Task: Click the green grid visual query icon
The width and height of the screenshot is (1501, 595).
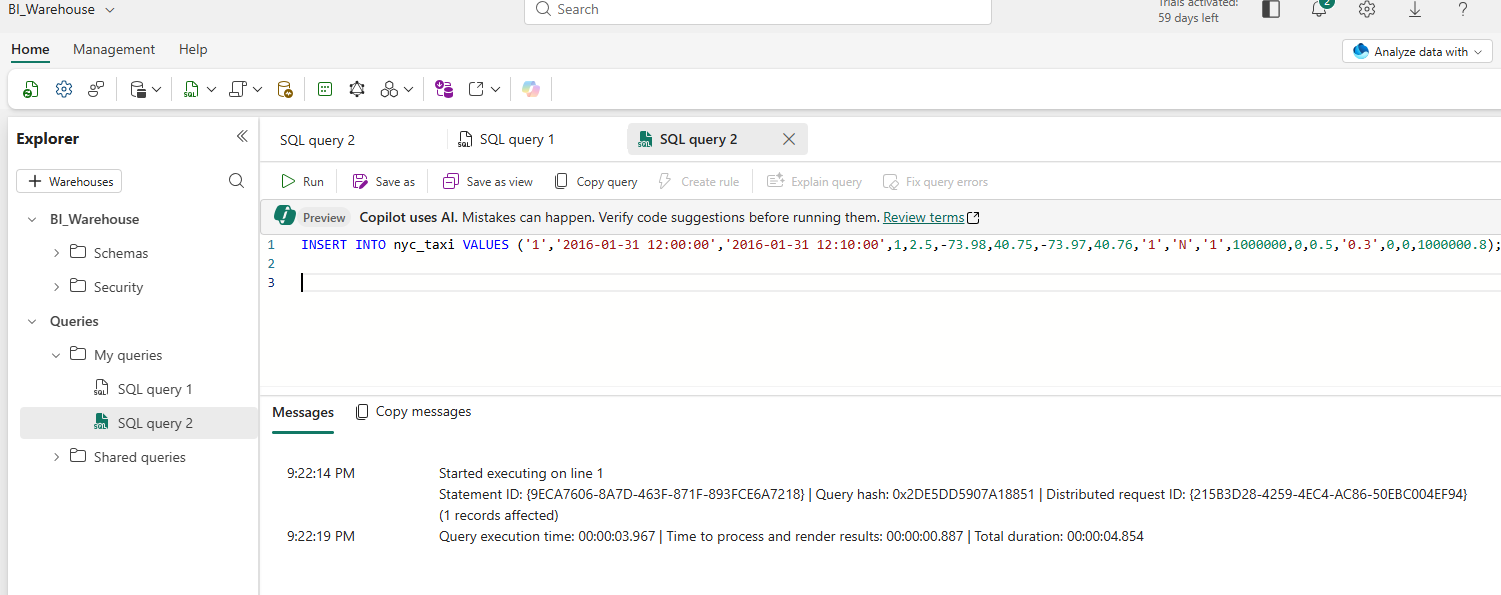Action: pos(325,89)
